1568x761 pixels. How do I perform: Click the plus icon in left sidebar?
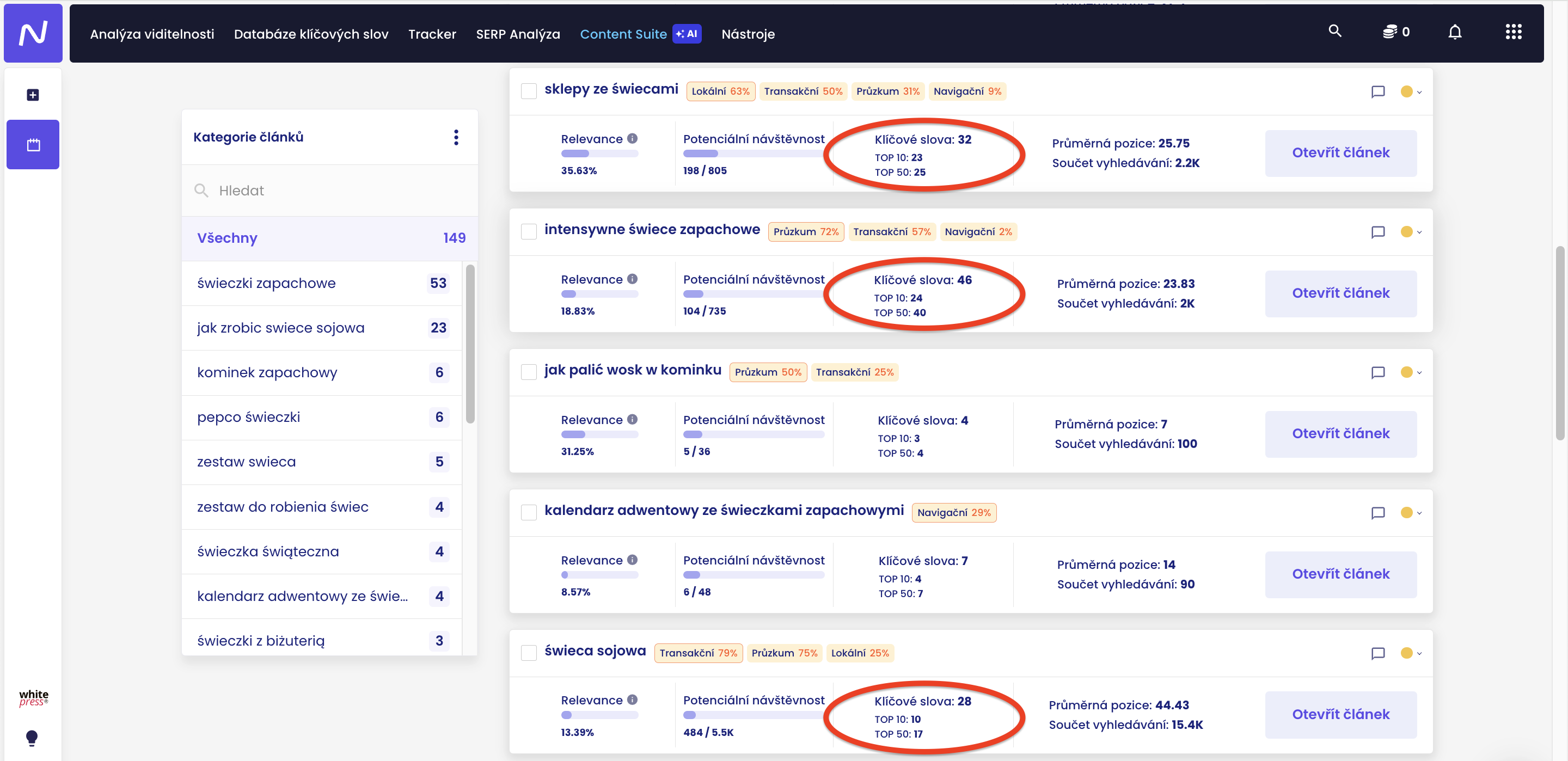click(33, 95)
